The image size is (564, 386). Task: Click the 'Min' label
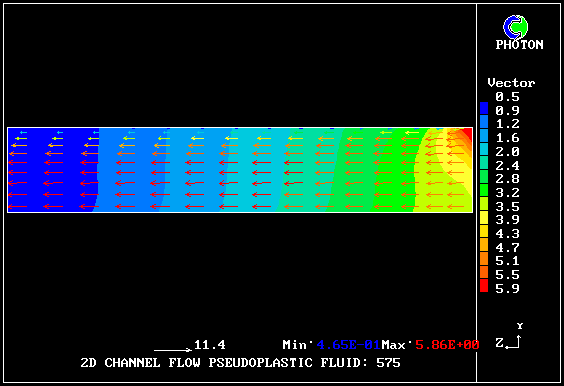pyautogui.click(x=295, y=345)
